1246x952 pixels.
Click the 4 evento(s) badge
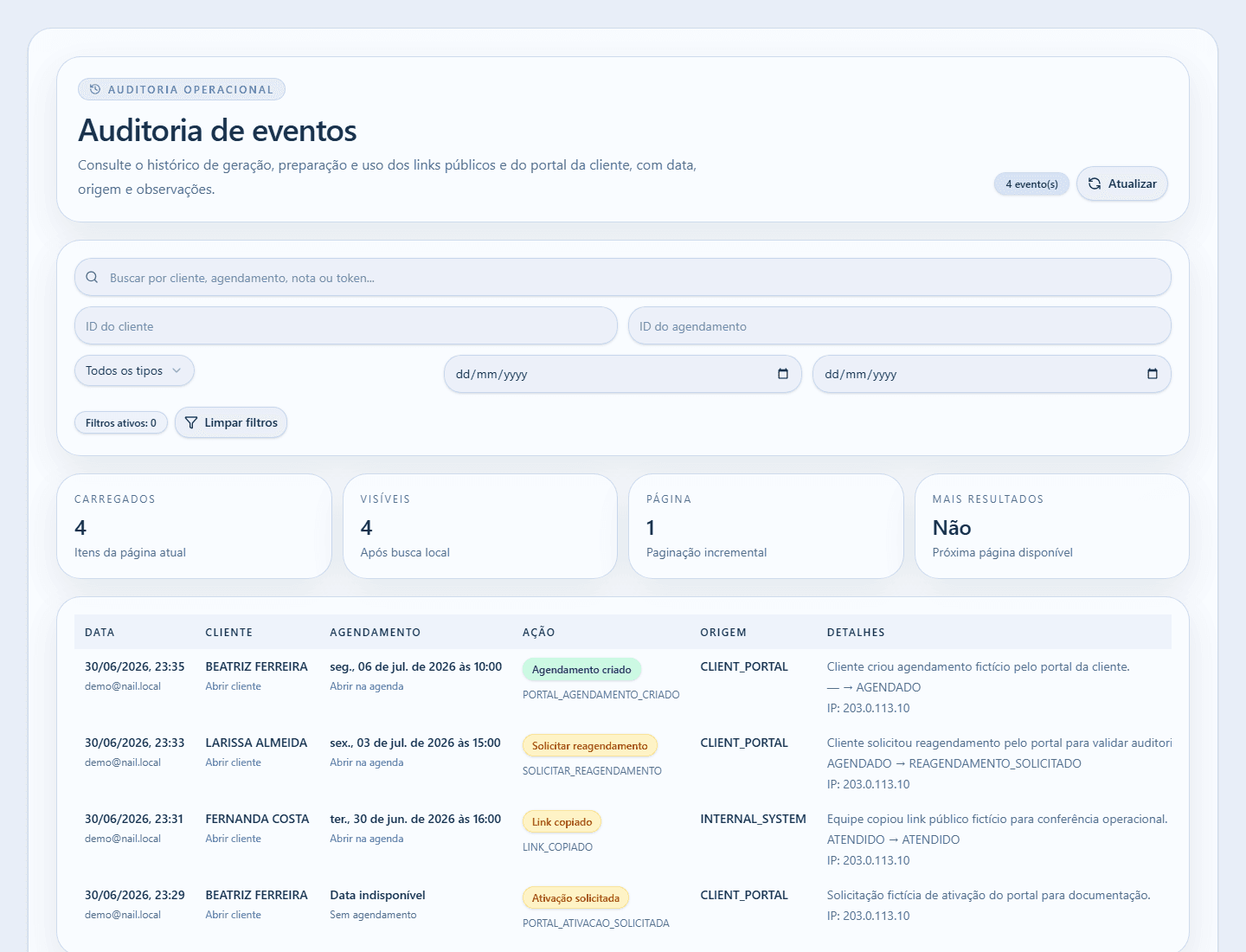(1031, 184)
